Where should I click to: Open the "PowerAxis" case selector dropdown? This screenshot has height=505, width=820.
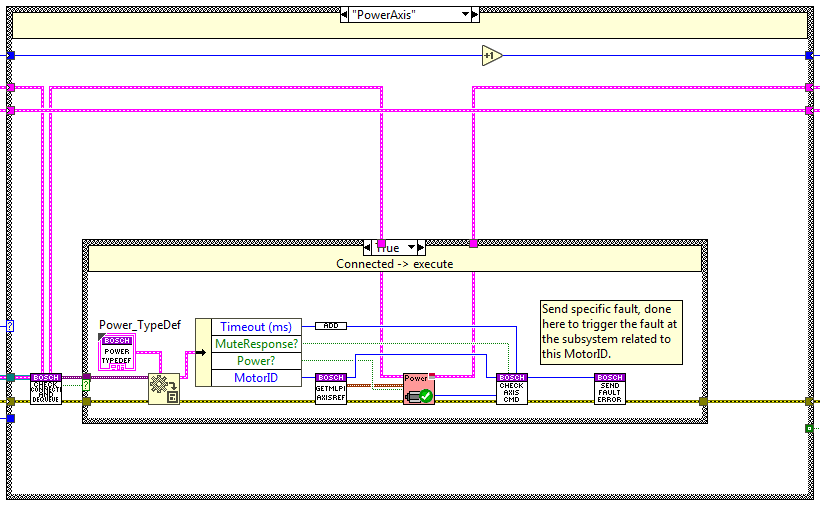tap(465, 15)
